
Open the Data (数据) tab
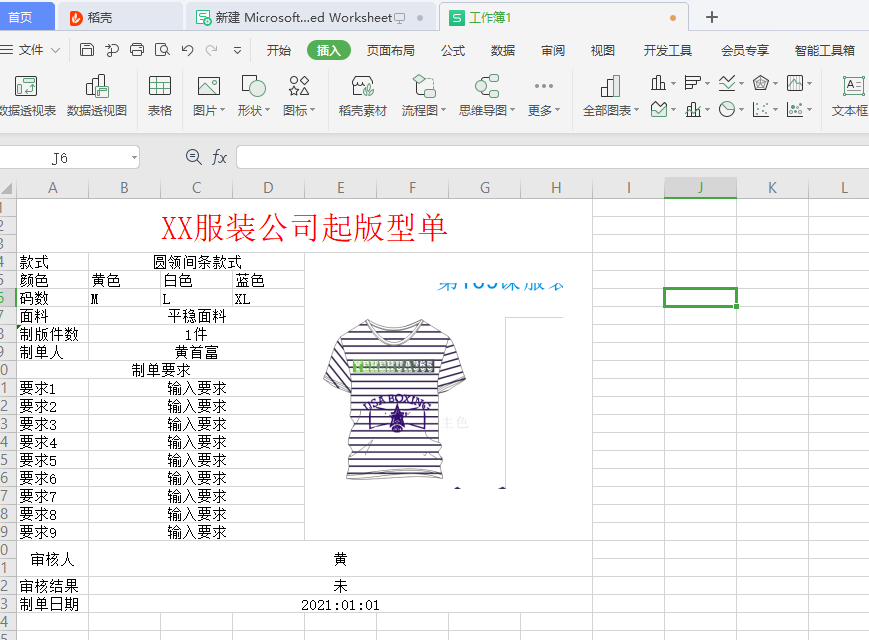pos(503,50)
